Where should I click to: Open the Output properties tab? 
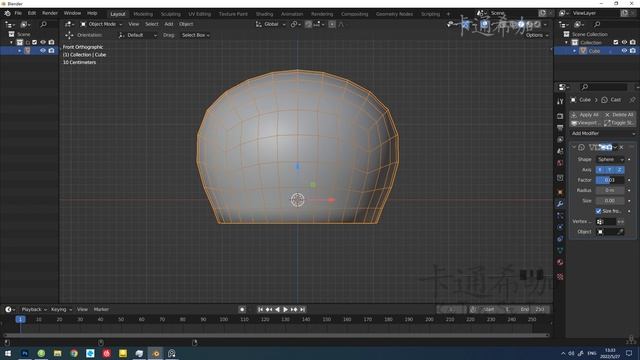pyautogui.click(x=560, y=128)
